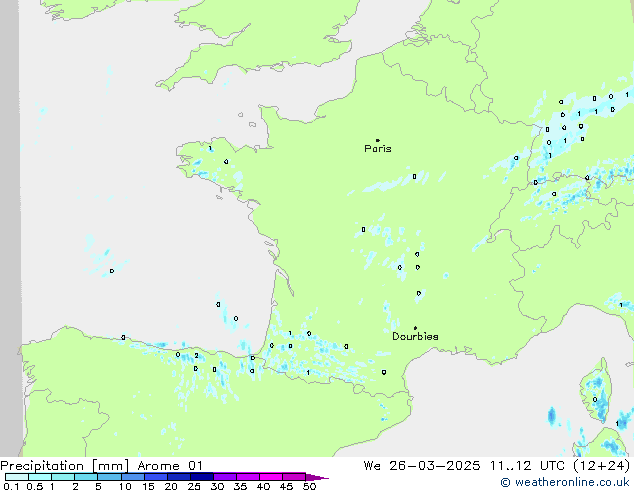Click the legend scale number 0.1
The width and height of the screenshot is (634, 490).
[11, 486]
